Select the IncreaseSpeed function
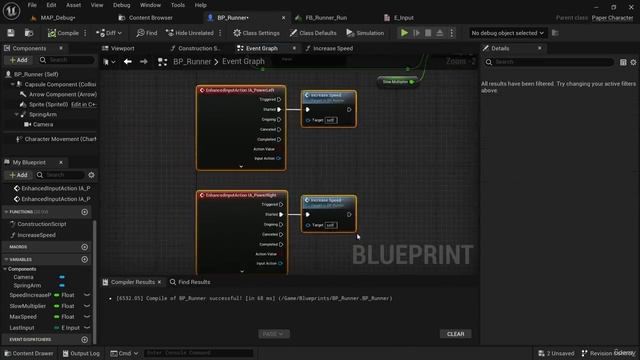The height and width of the screenshot is (360, 640). pyautogui.click(x=36, y=235)
